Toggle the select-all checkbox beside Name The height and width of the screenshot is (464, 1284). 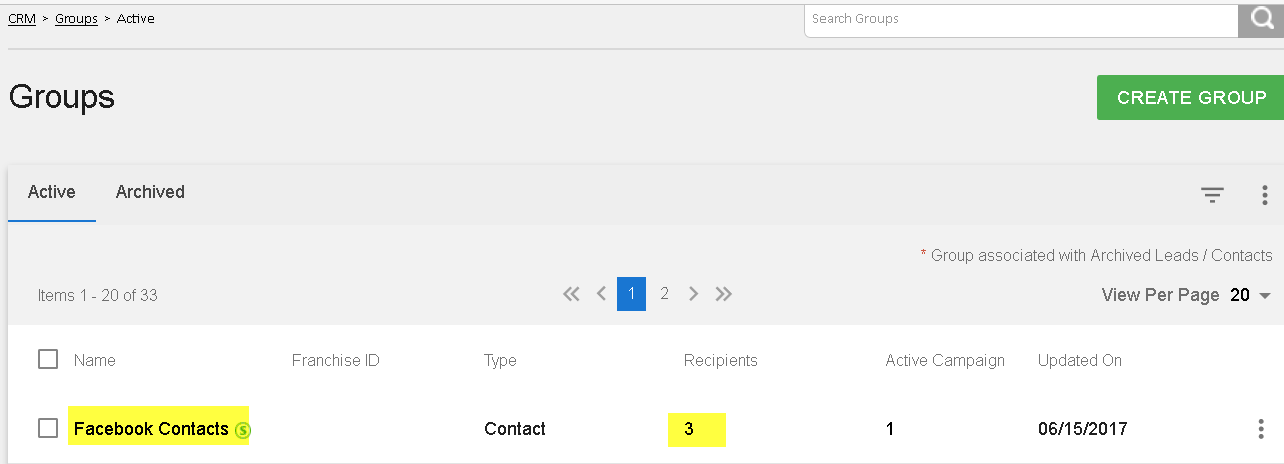click(x=48, y=359)
